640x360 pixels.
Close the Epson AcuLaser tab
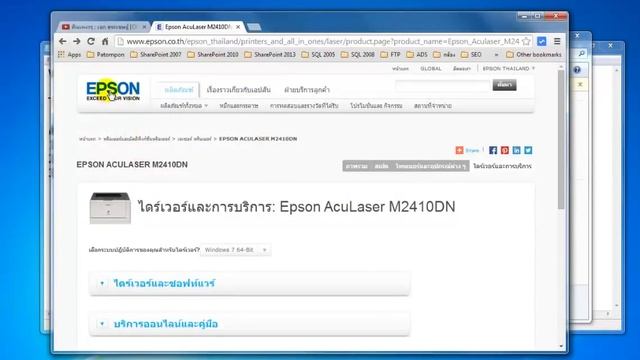coord(238,27)
